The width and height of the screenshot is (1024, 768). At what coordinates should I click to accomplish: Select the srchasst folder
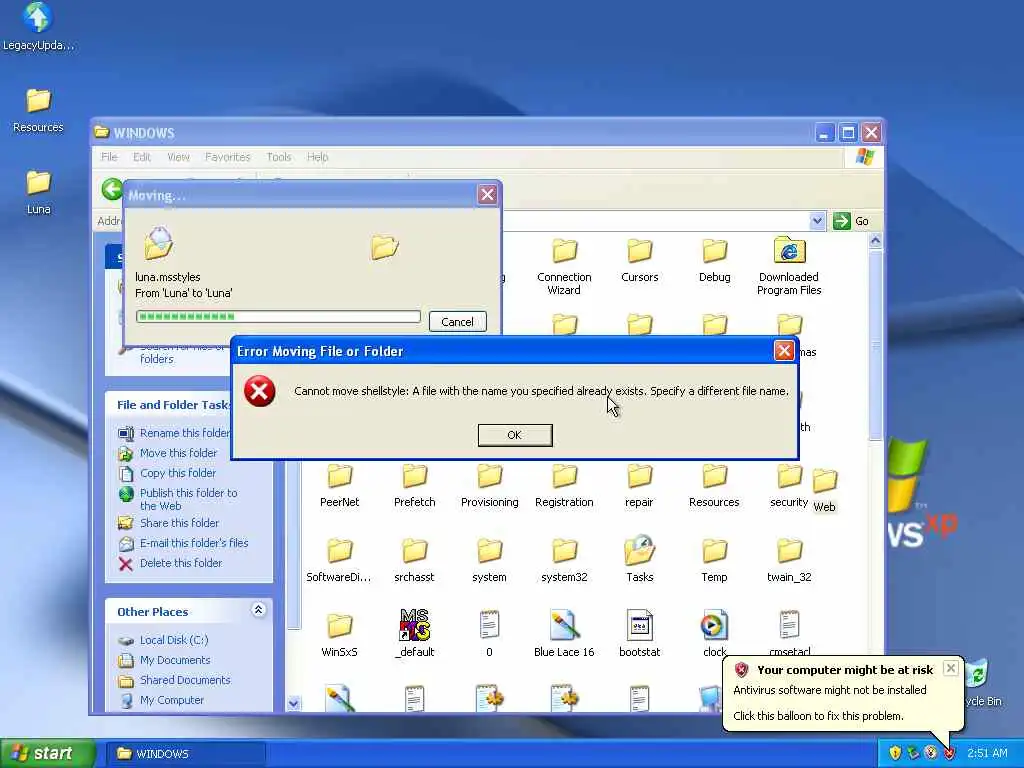[x=414, y=561]
